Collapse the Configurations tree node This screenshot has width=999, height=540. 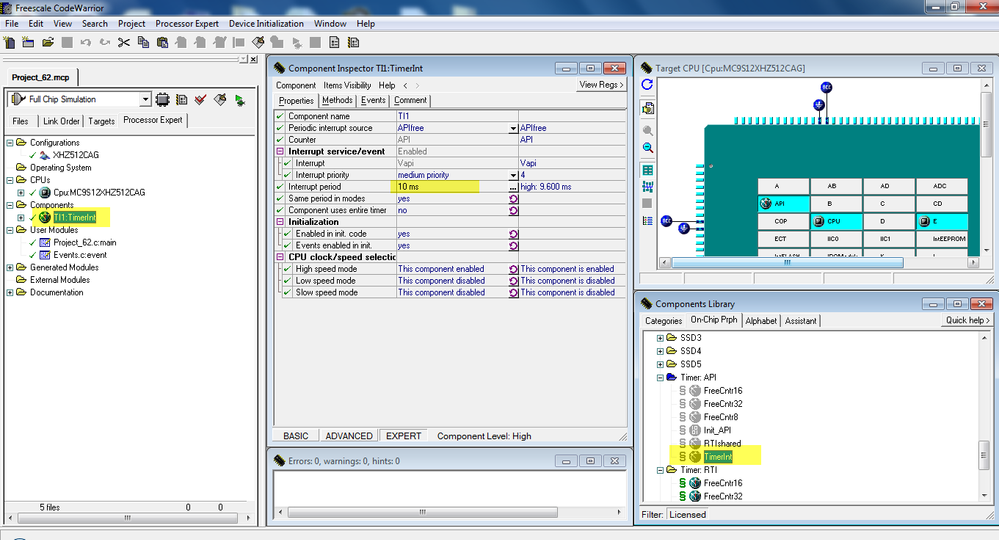(x=10, y=143)
